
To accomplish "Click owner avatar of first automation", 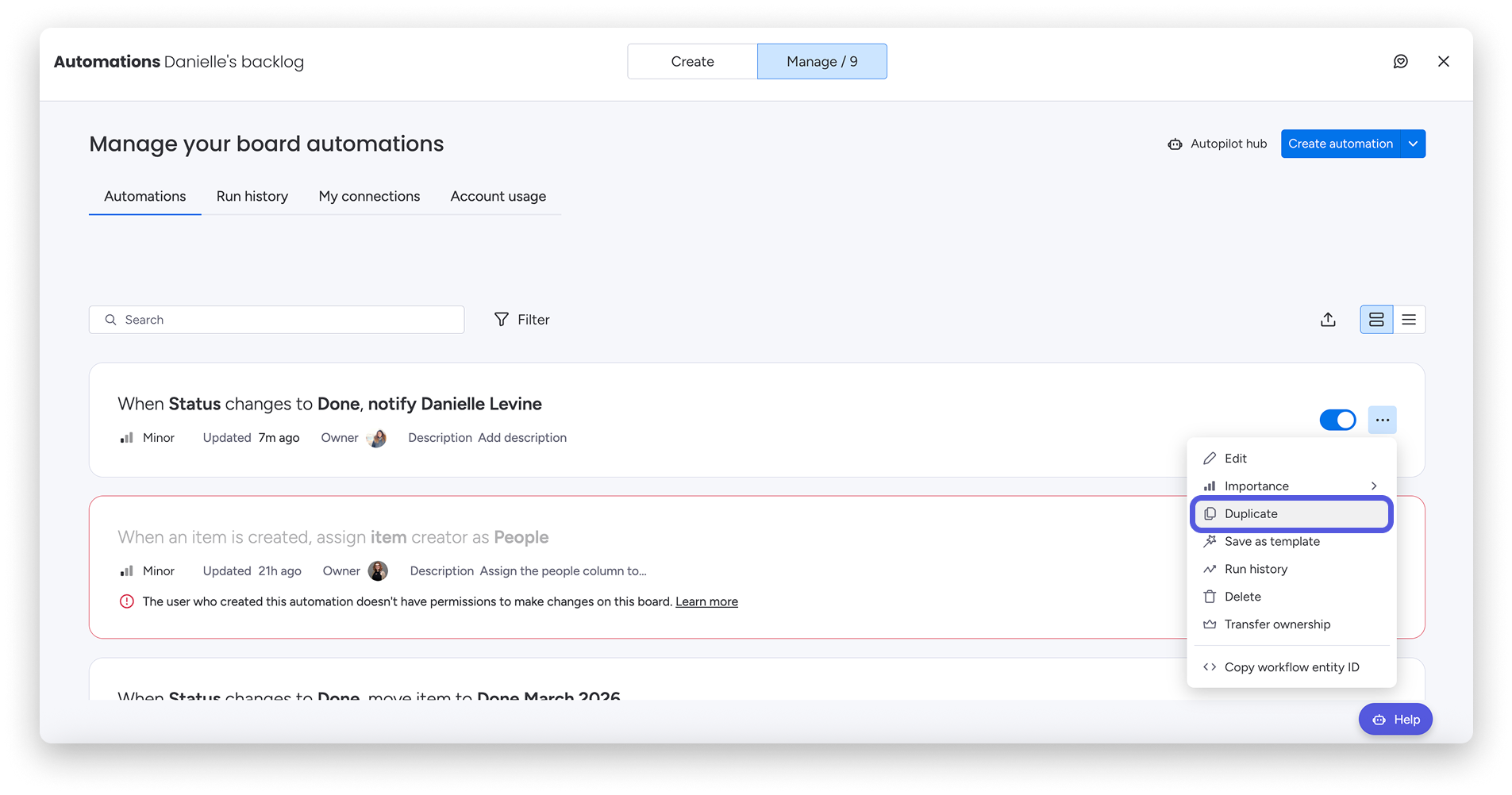I will tap(378, 438).
